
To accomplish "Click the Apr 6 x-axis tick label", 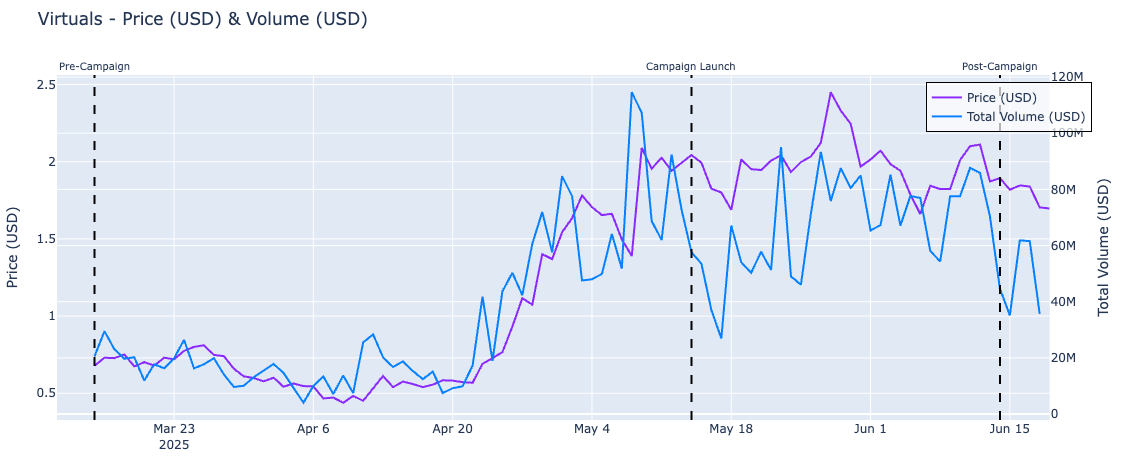I will 313,429.
